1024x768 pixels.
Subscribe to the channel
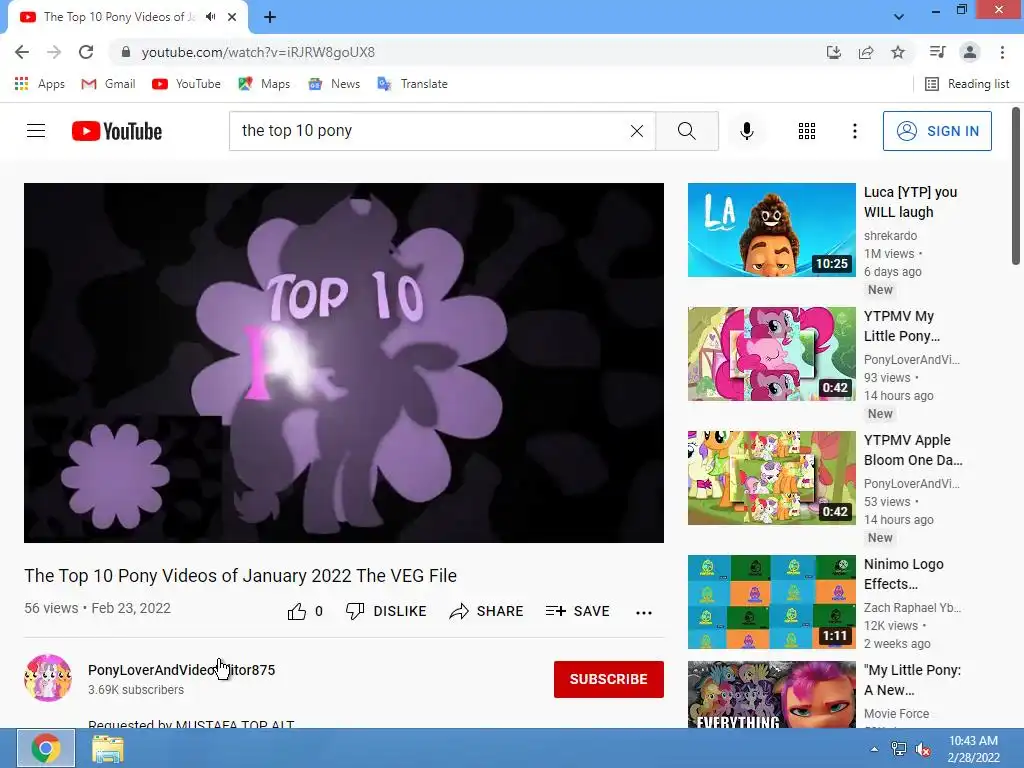pos(609,679)
